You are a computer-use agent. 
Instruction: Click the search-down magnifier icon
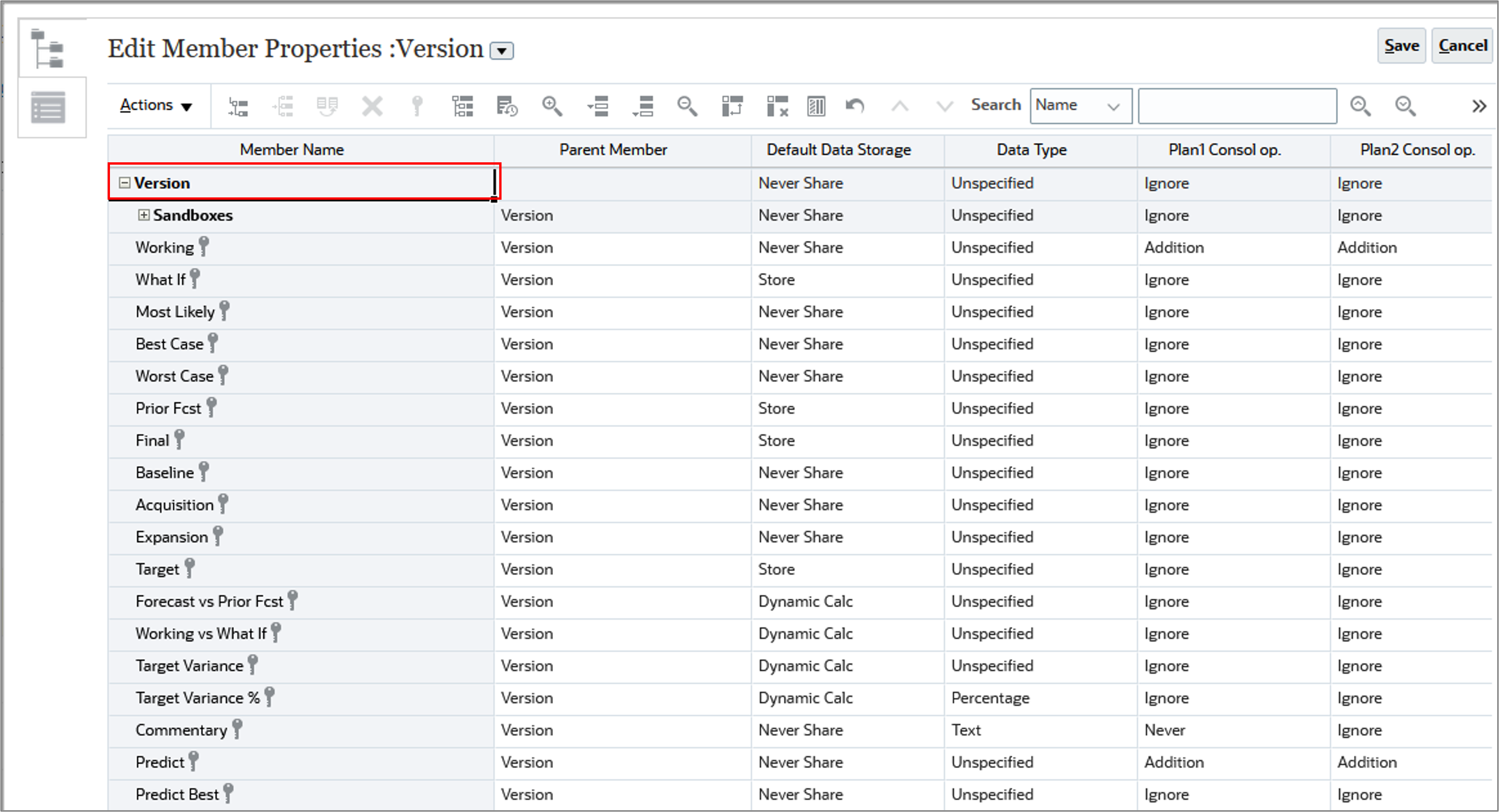click(1405, 106)
